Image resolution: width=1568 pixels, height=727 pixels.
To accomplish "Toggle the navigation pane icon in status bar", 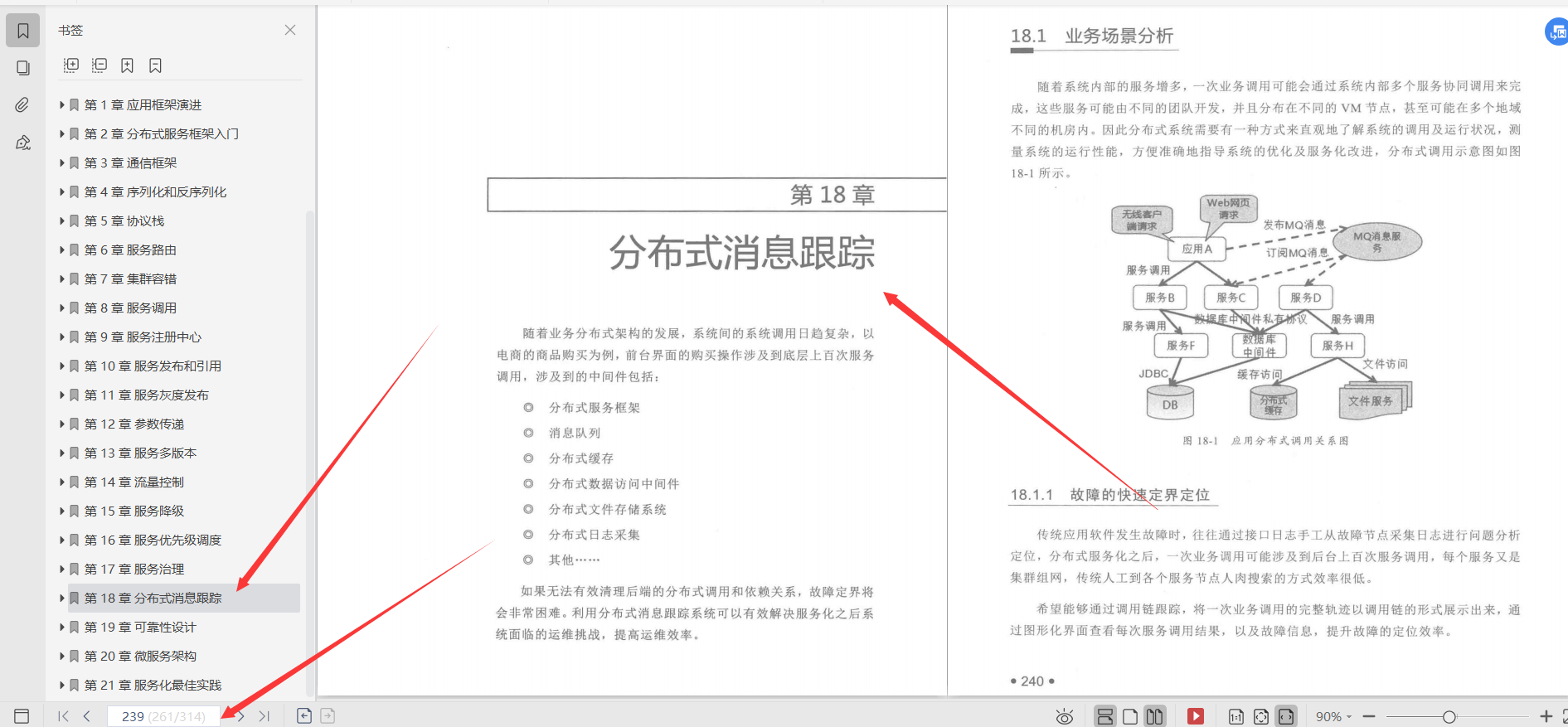I will click(x=22, y=716).
